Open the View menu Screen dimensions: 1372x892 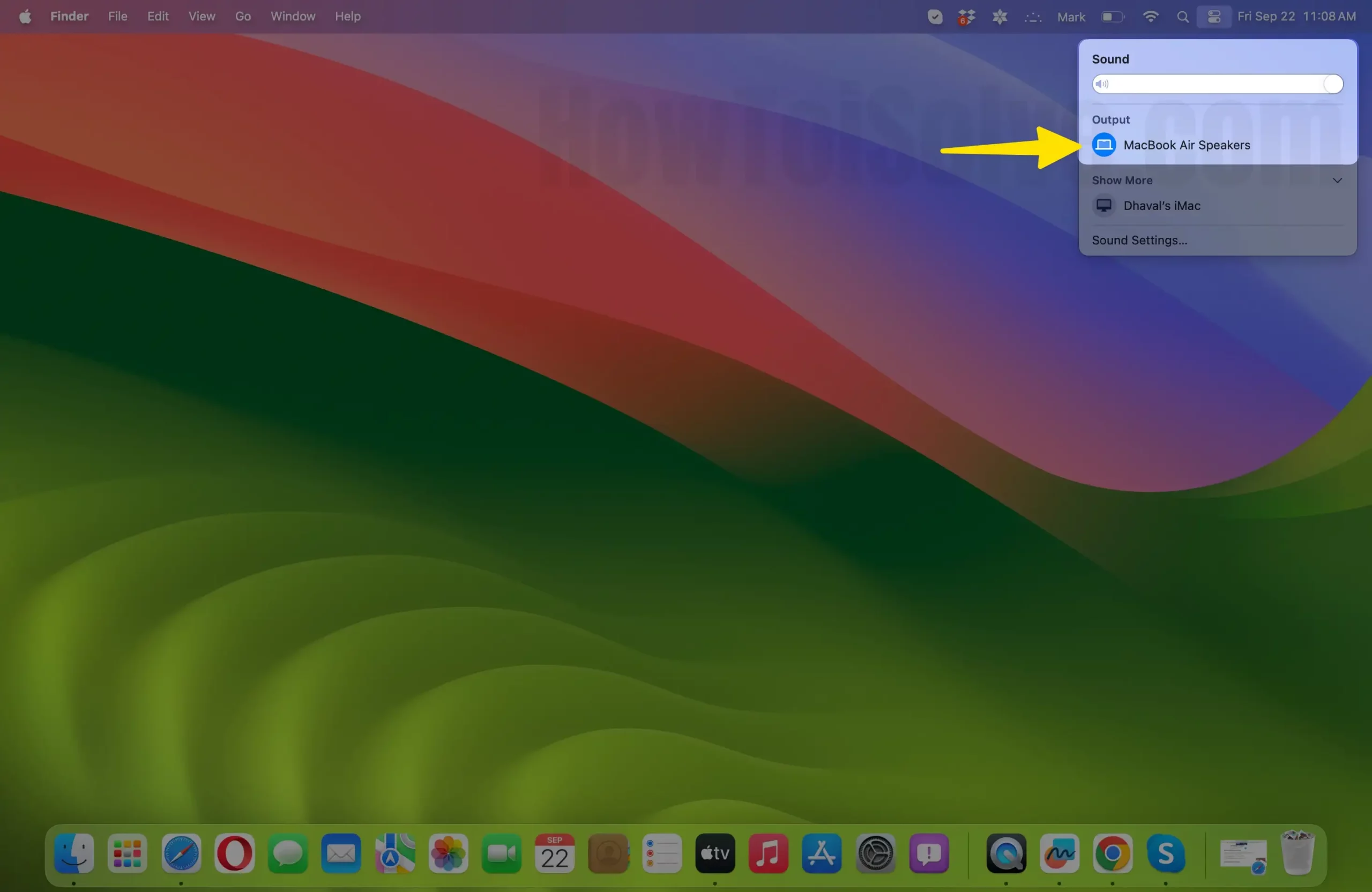pyautogui.click(x=202, y=16)
